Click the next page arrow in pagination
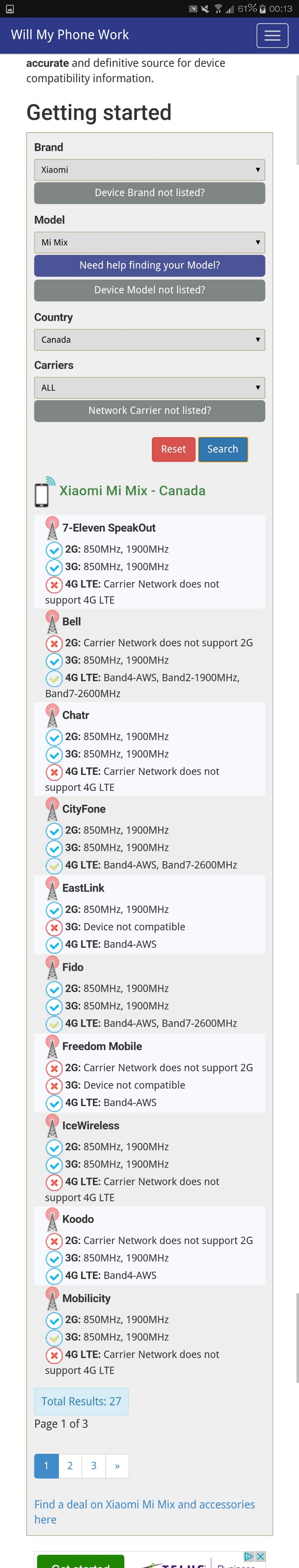The image size is (299, 1568). pos(117,1466)
